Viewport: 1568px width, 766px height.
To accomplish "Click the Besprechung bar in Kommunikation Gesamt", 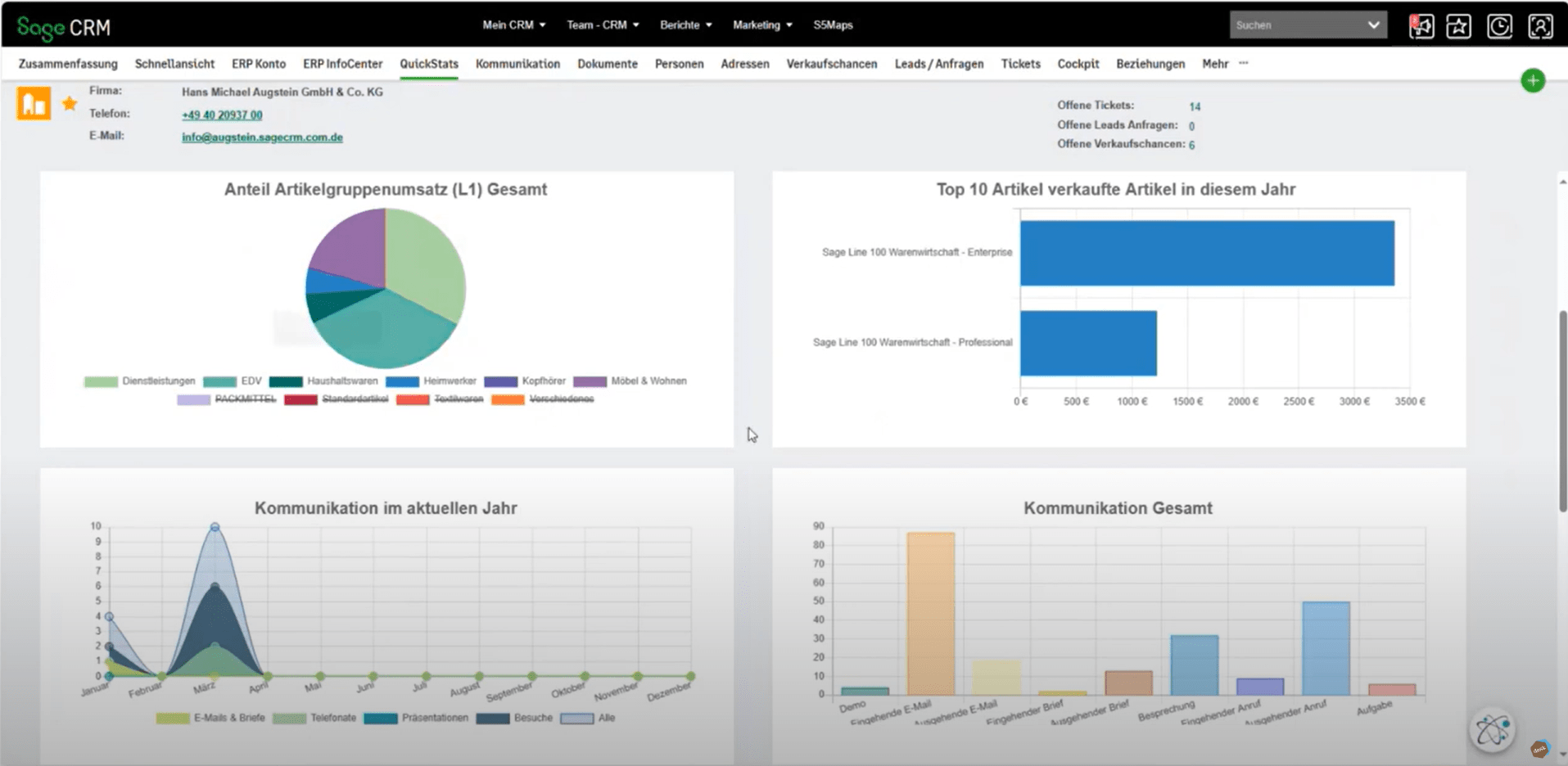I will (1194, 665).
